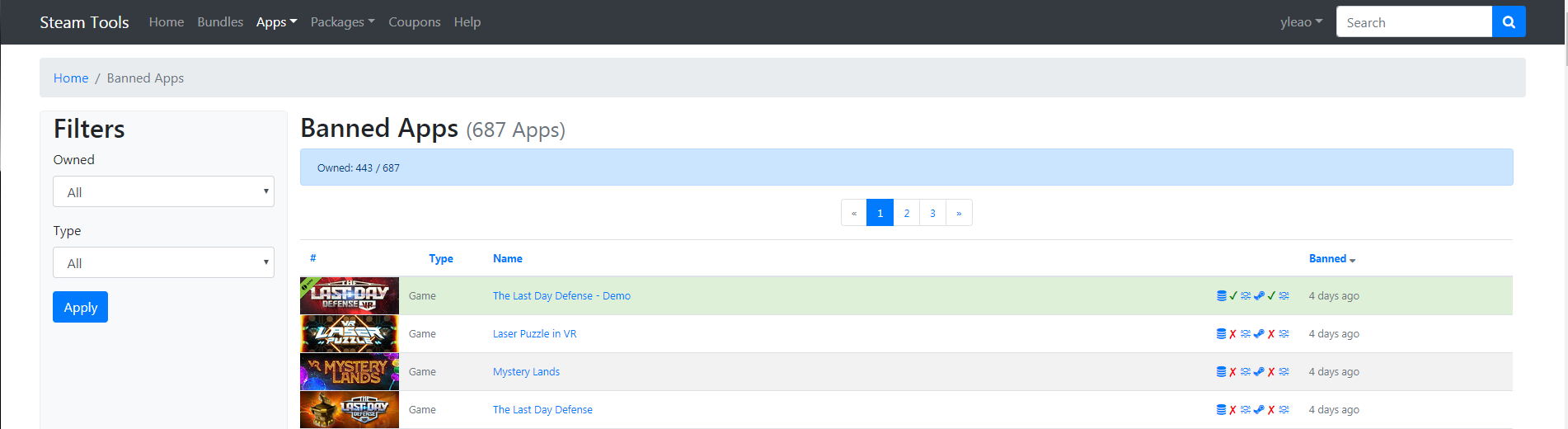Click 'Banned Apps' breadcrumb text

(145, 78)
